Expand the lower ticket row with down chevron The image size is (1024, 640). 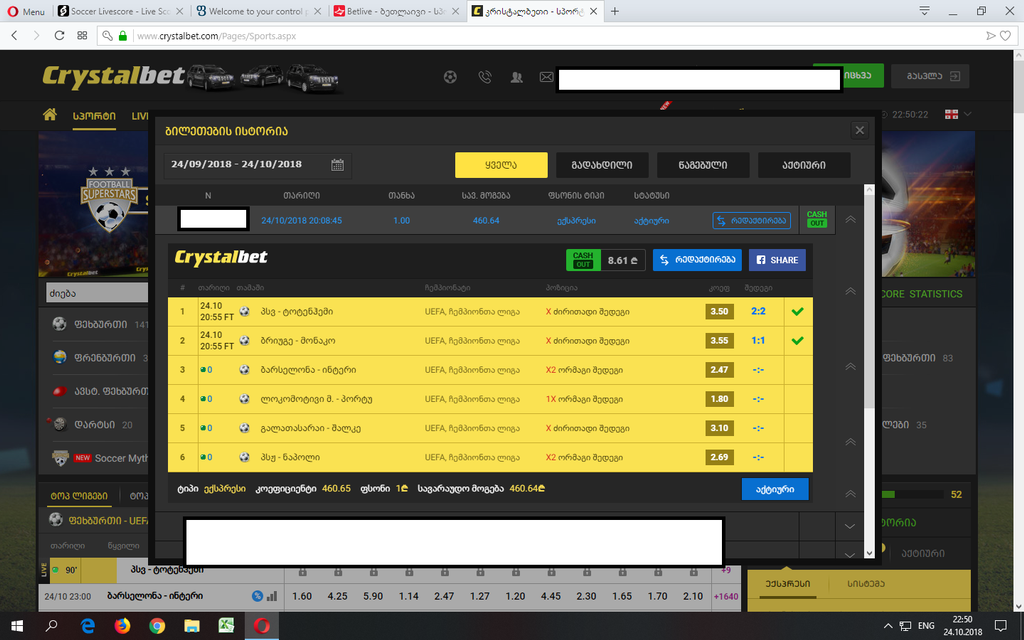pos(850,526)
